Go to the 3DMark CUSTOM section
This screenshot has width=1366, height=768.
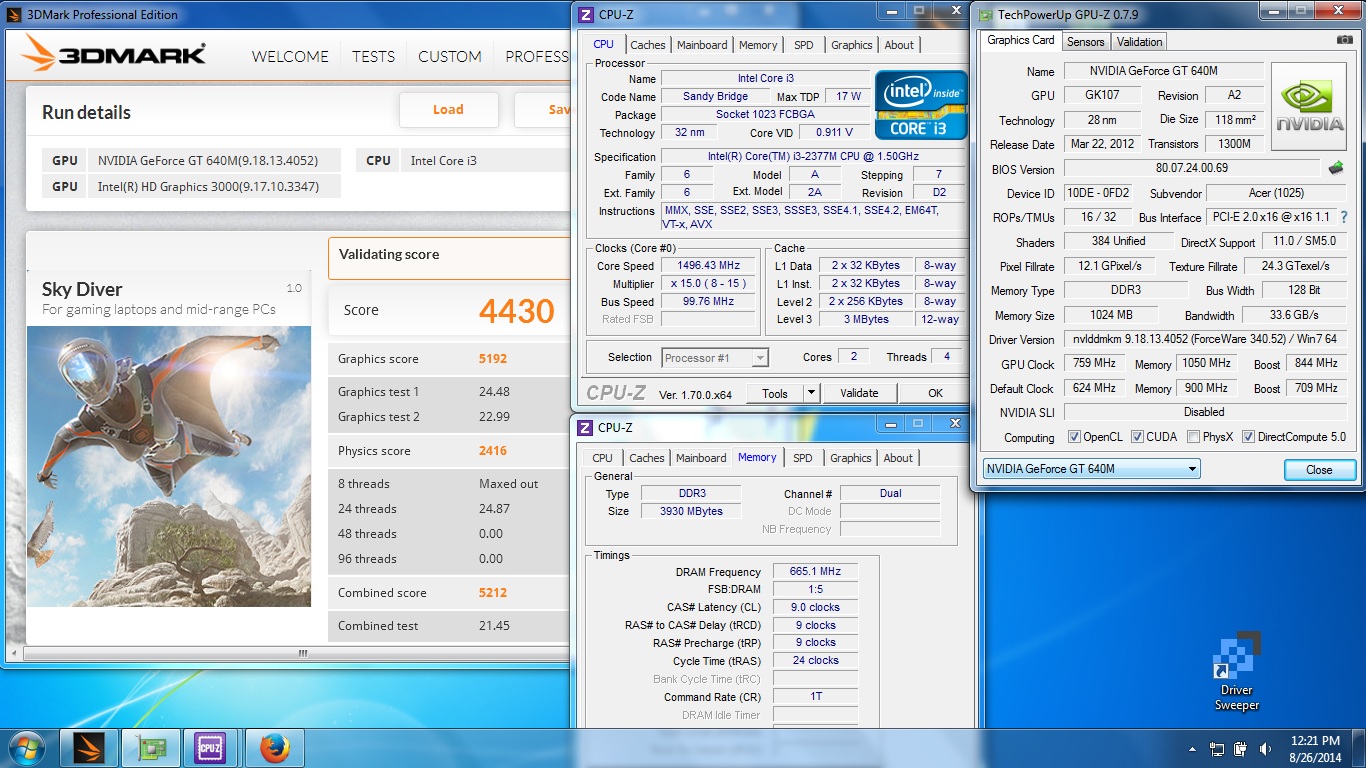450,57
